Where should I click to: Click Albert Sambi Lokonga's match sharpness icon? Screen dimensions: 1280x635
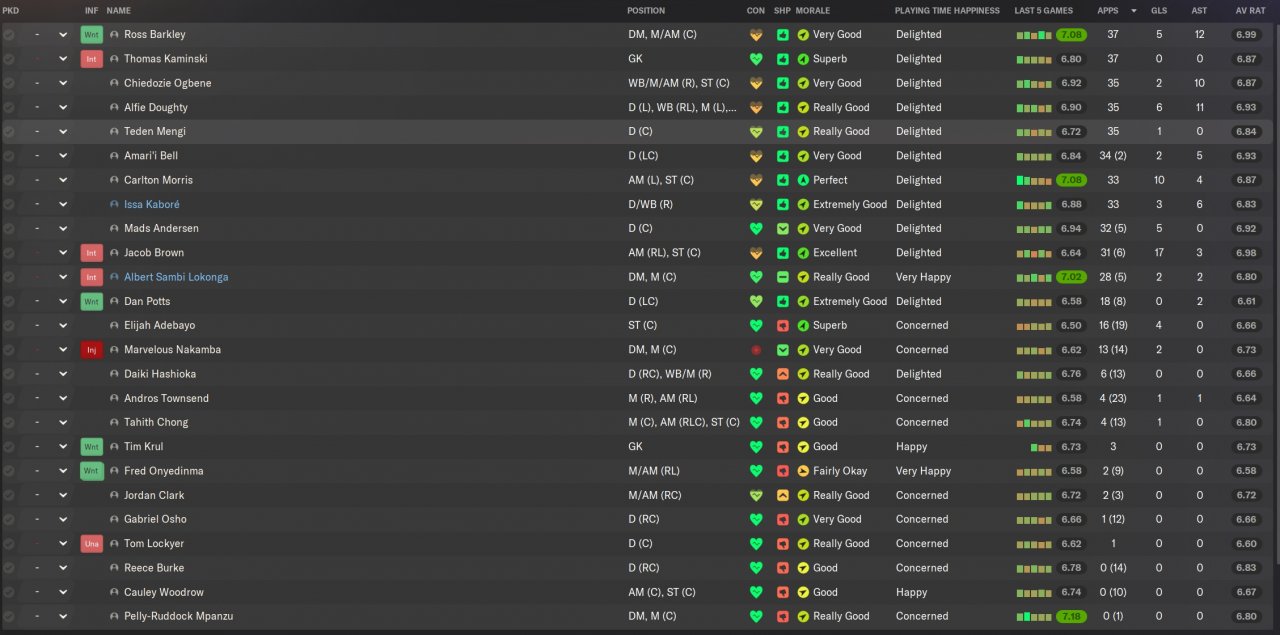click(783, 277)
